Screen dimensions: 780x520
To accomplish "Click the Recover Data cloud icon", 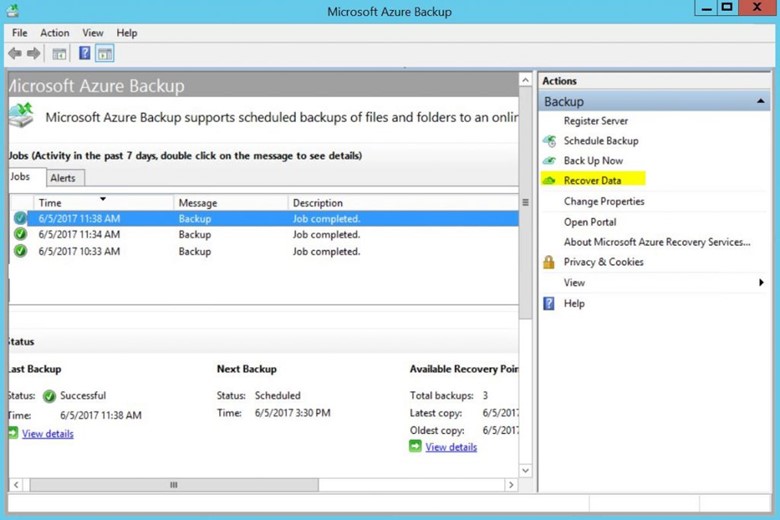I will (x=549, y=180).
